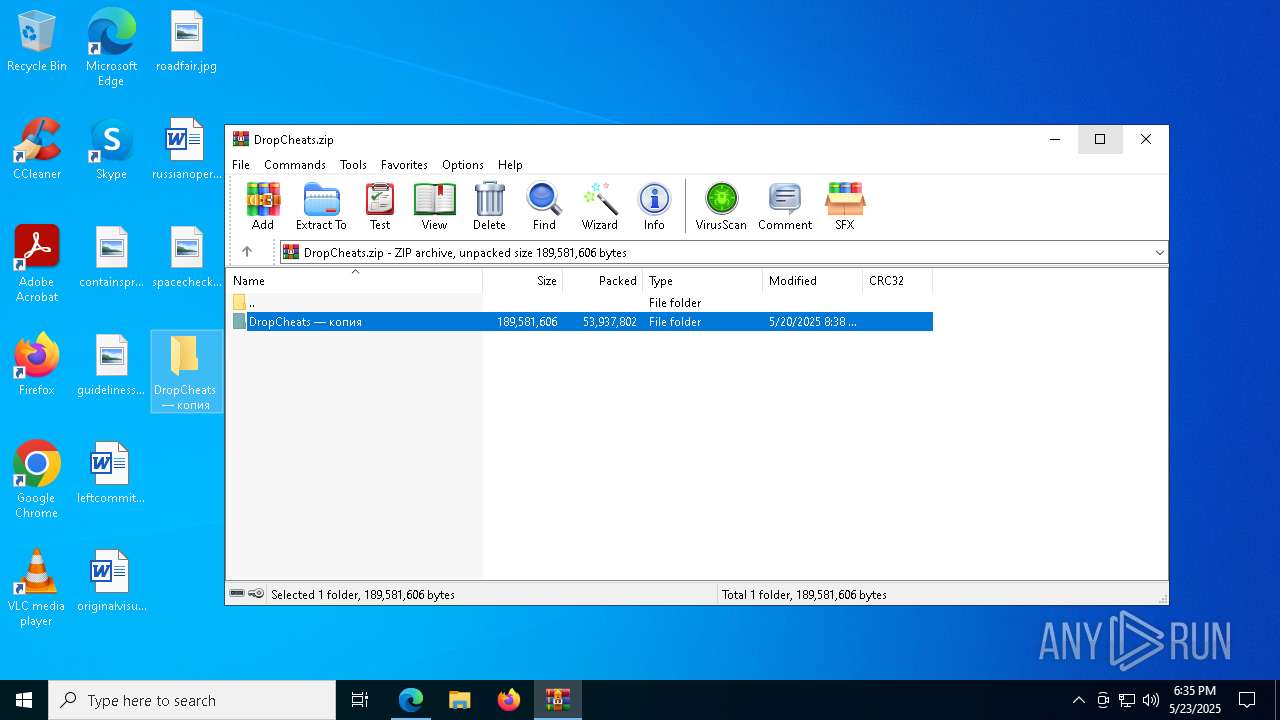Add a Comment to the archive
The height and width of the screenshot is (720, 1280).
[785, 207]
